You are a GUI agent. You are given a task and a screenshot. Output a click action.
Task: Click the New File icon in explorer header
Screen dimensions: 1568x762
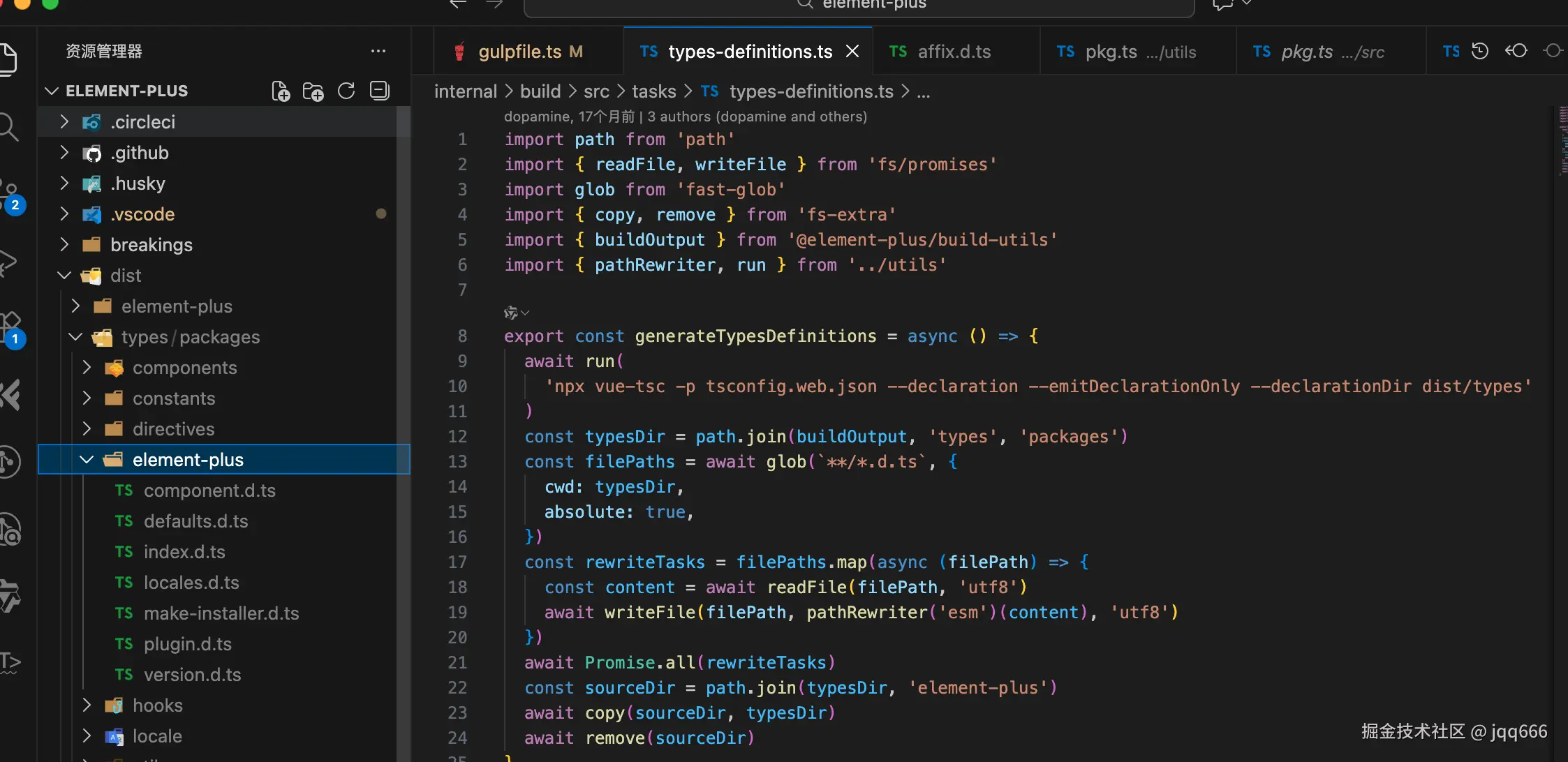tap(281, 91)
